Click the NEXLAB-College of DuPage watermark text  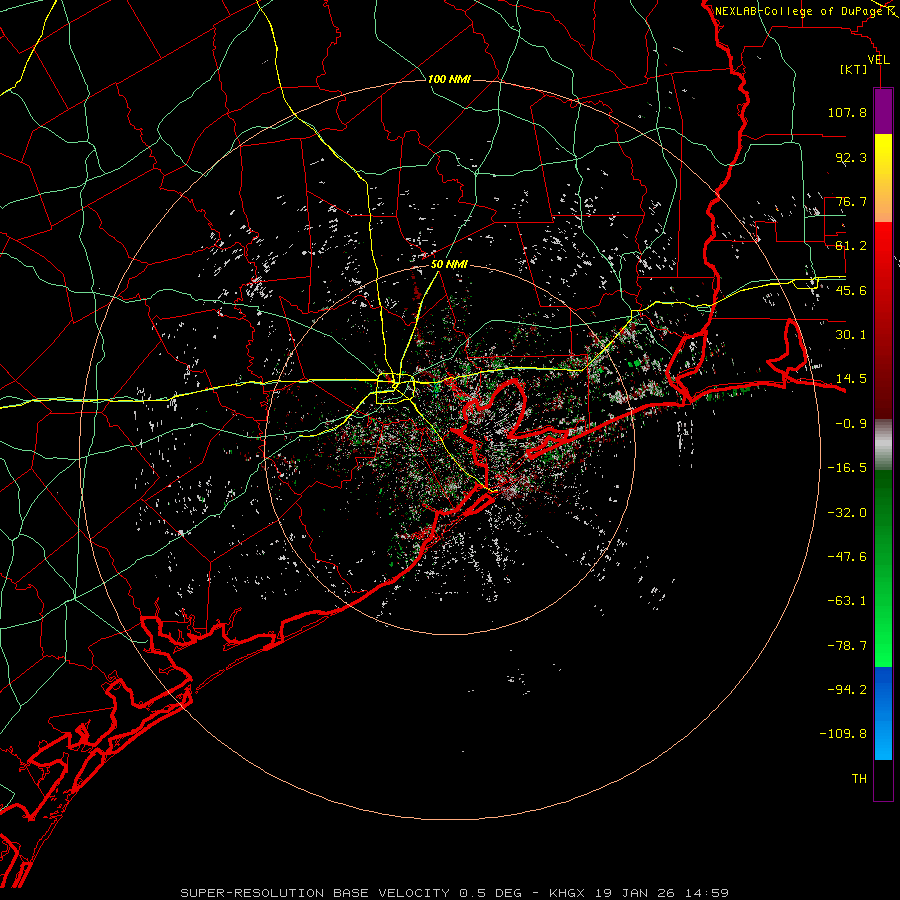pos(798,11)
